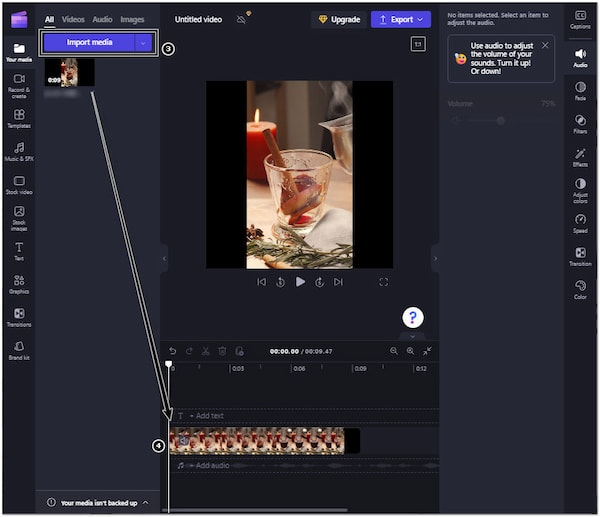Duplicate the selected clip

click(239, 351)
